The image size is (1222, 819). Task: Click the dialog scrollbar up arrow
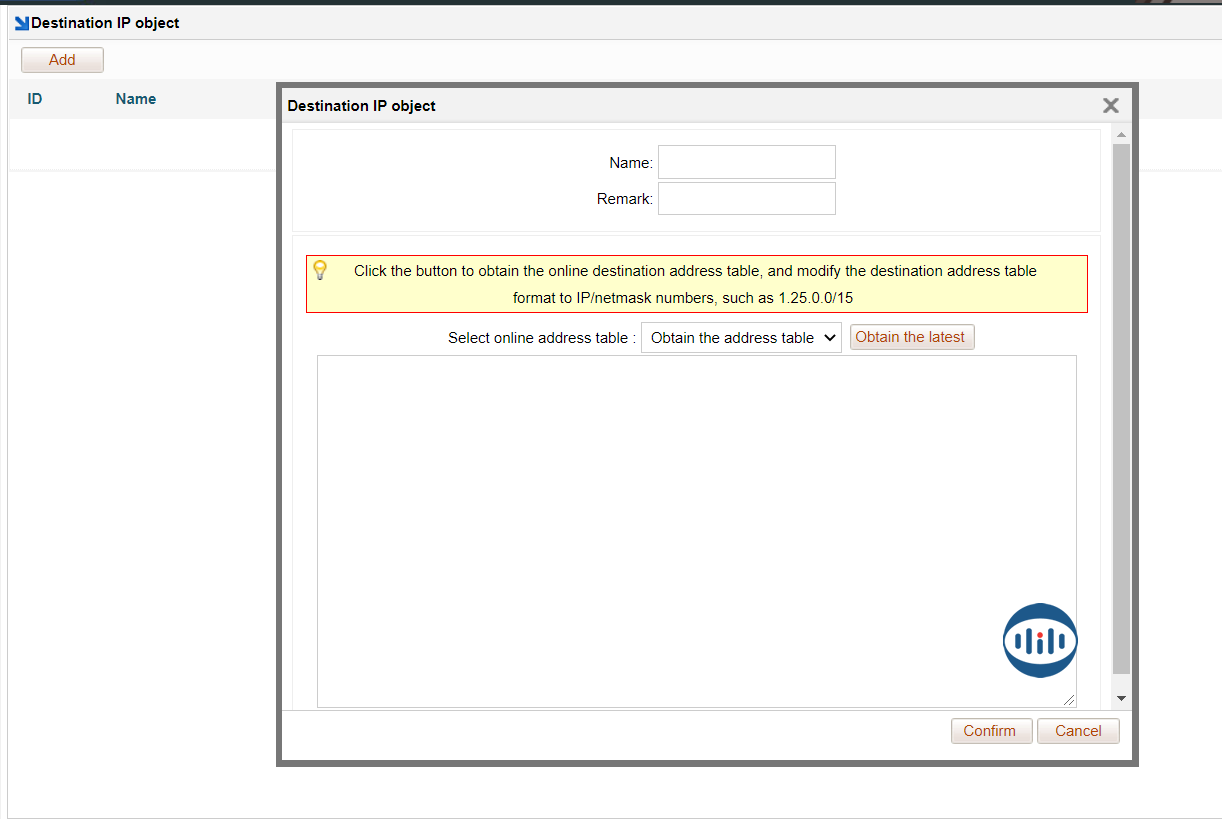coord(1121,135)
